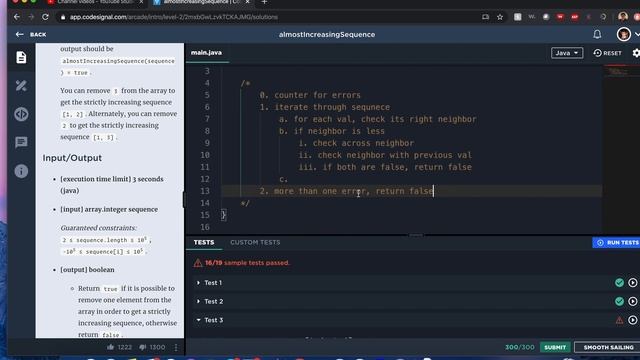The image size is (640, 360).
Task: Click the failed tests warning triangle icon
Action: 198,263
